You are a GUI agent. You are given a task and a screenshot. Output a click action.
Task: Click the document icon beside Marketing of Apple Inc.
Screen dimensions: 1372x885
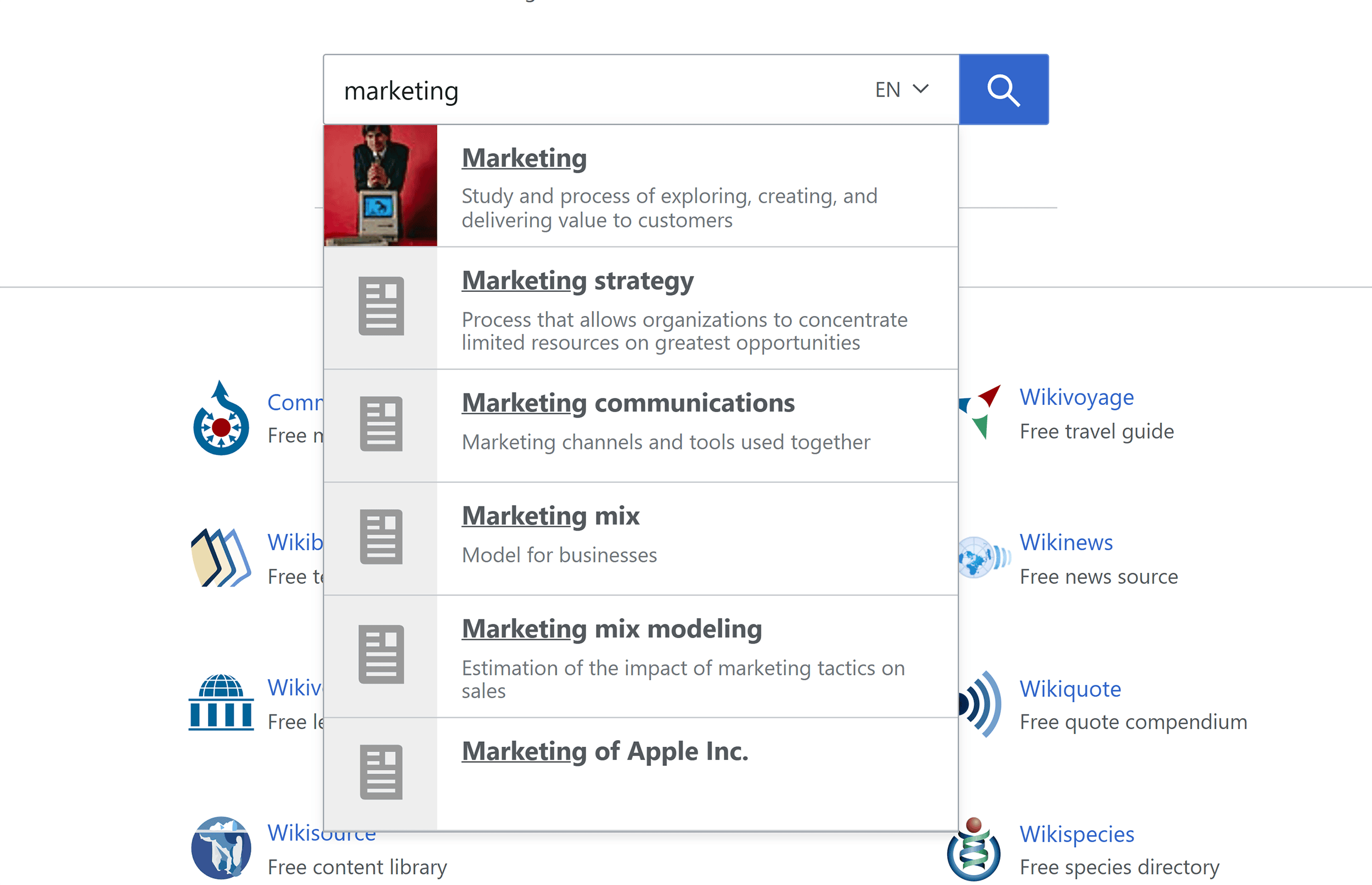(381, 772)
